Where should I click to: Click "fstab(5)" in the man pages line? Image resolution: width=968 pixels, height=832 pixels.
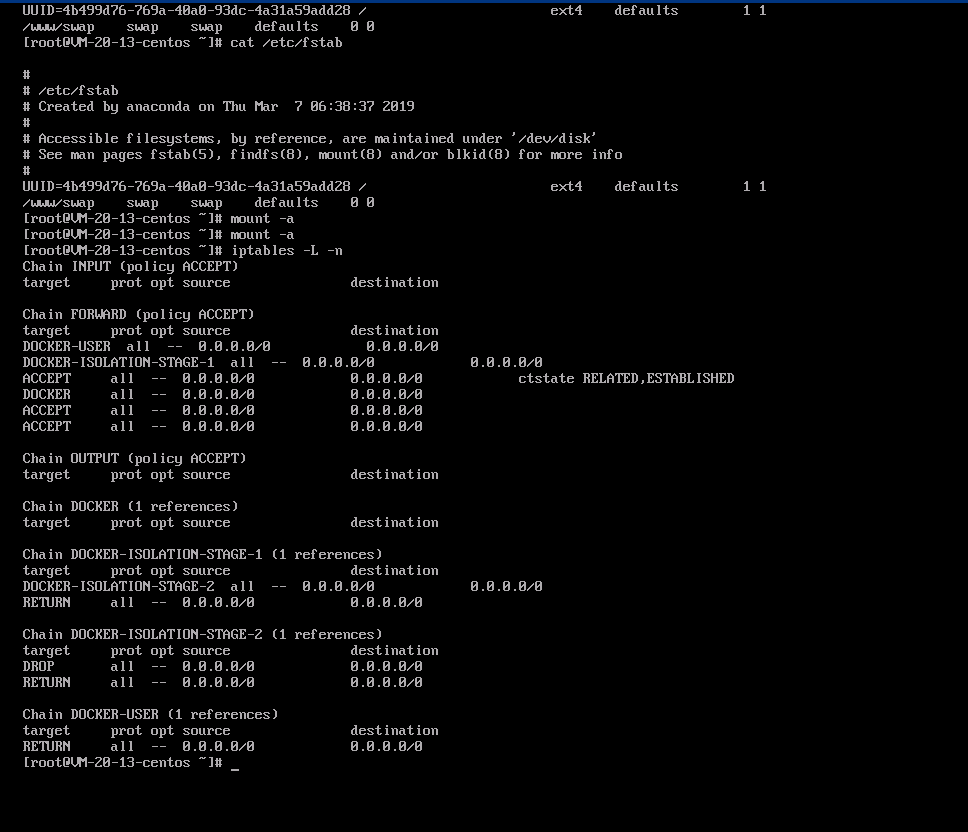point(186,155)
